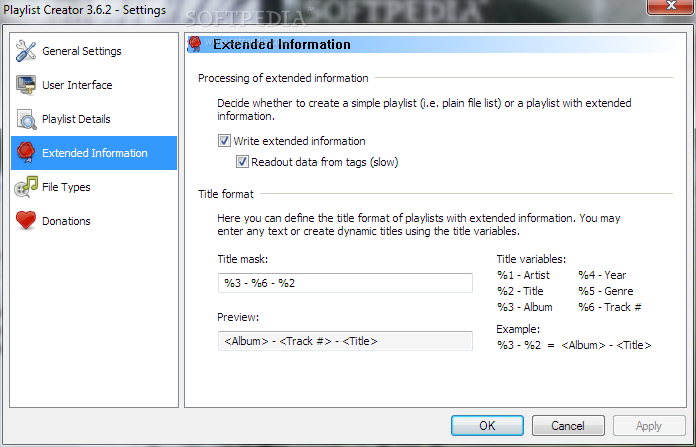Image resolution: width=696 pixels, height=447 pixels.
Task: Click the example text '%3 - %2 = <Album> - <Title>'
Action: [x=574, y=345]
